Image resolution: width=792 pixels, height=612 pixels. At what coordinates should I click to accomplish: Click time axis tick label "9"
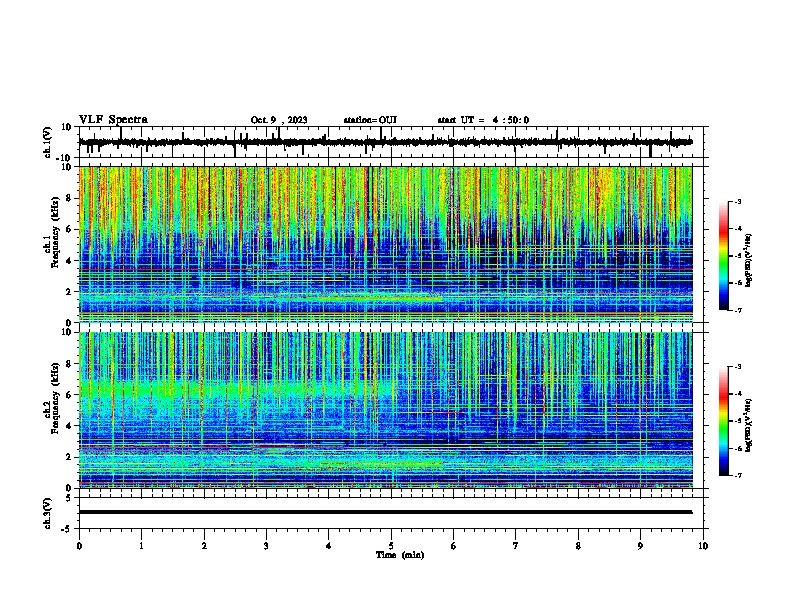tap(640, 546)
